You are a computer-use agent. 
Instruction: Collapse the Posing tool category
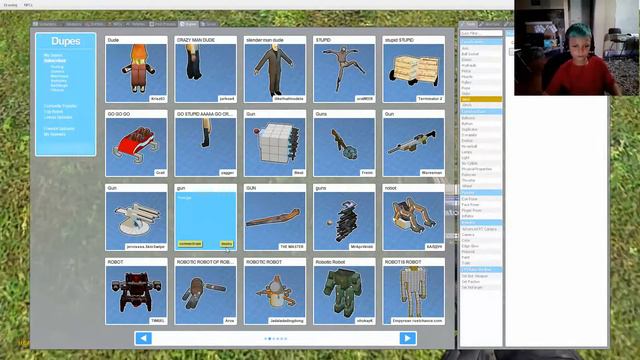tap(481, 192)
